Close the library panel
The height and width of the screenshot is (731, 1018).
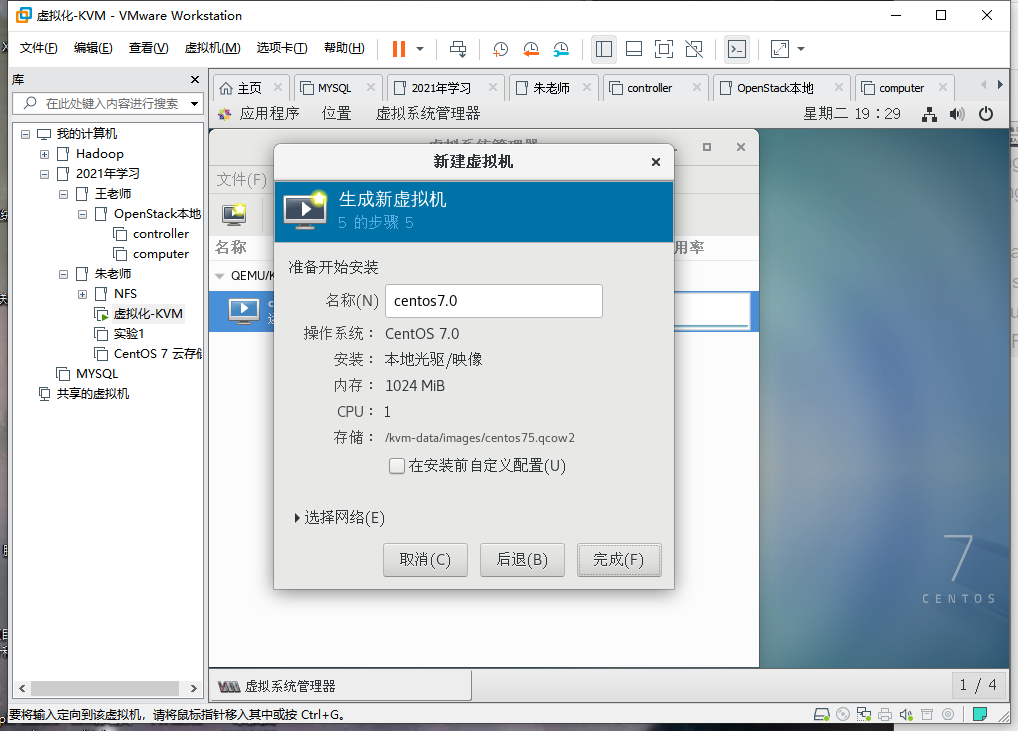[195, 79]
